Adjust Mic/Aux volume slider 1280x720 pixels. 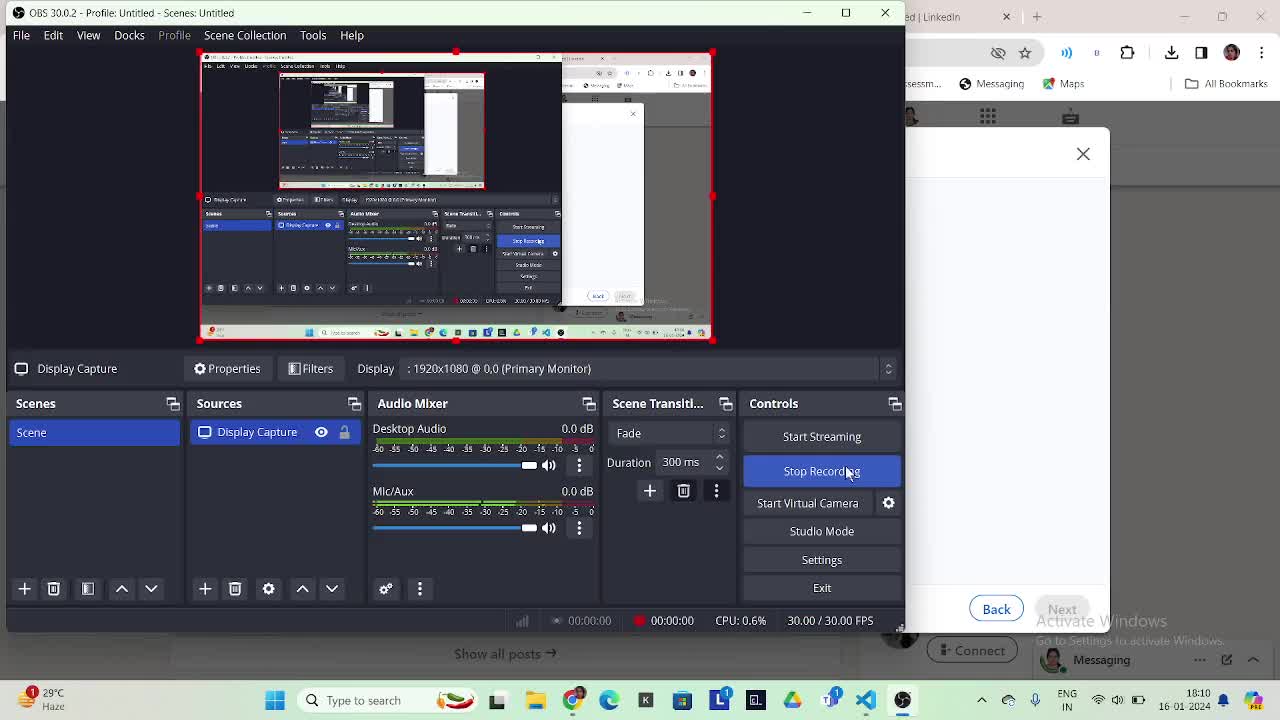[x=455, y=528]
